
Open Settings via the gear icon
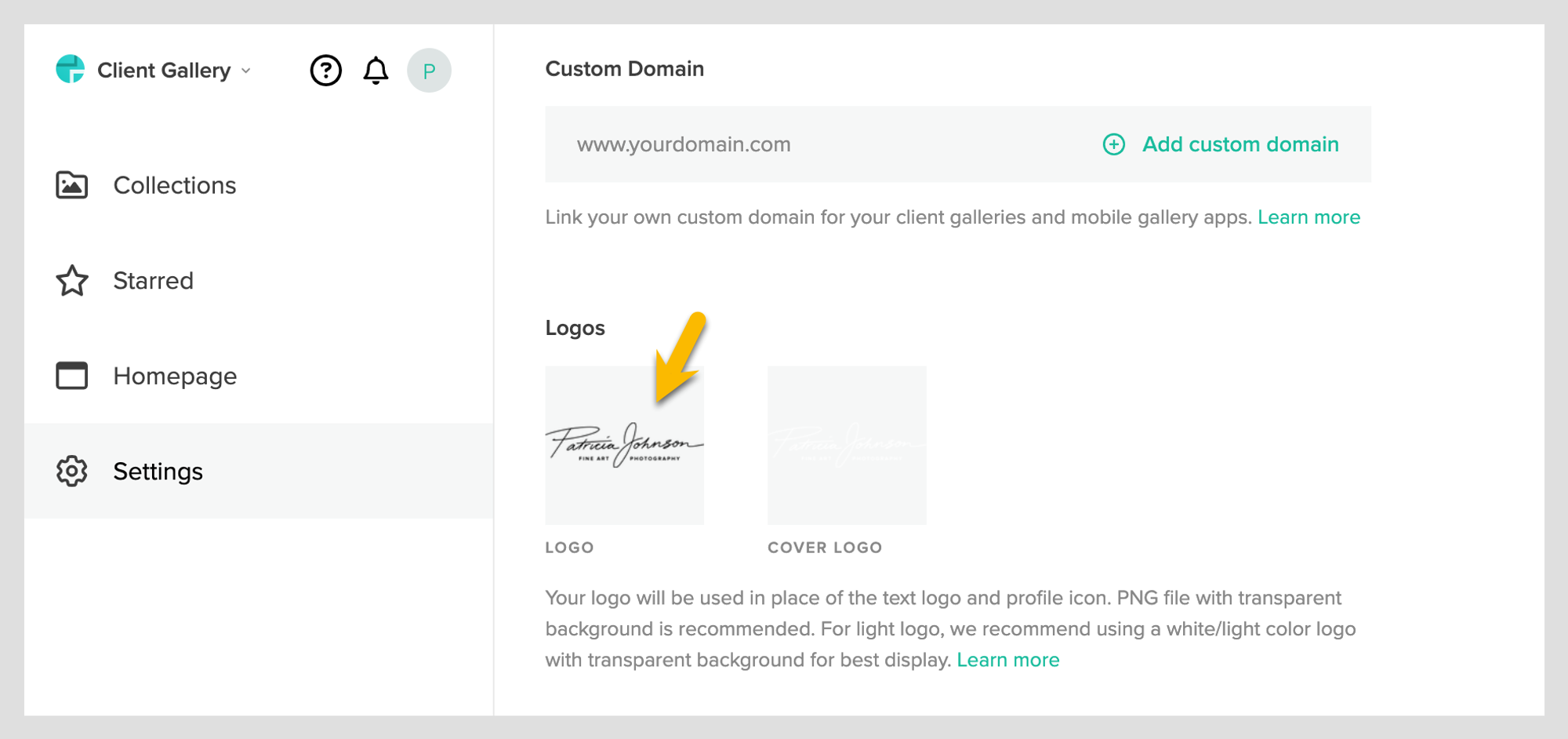[71, 471]
